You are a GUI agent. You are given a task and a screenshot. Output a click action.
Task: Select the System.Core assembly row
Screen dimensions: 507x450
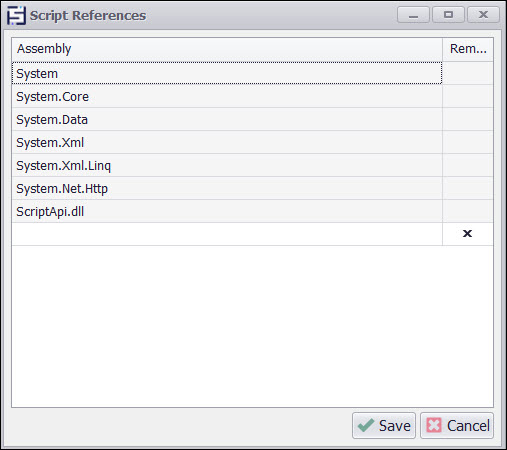(227, 96)
